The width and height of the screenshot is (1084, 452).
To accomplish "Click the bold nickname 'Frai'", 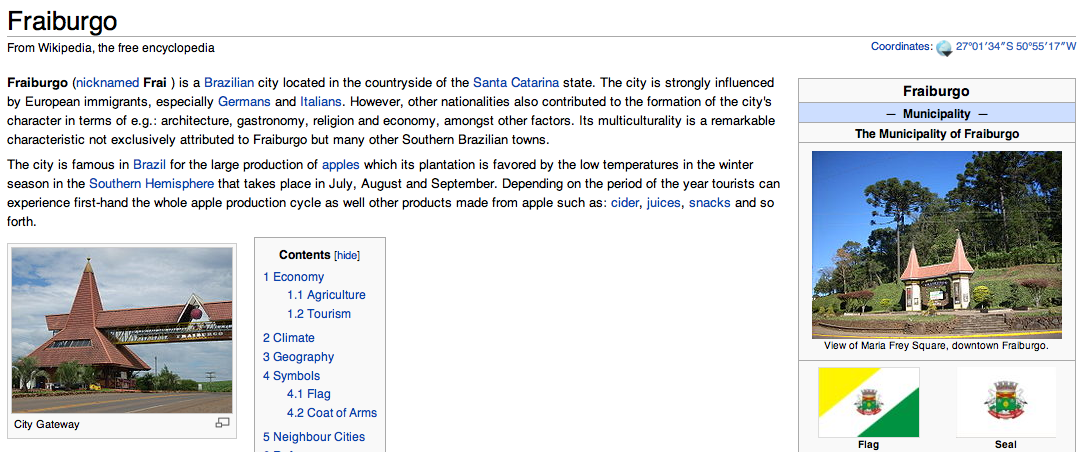I will point(154,83).
